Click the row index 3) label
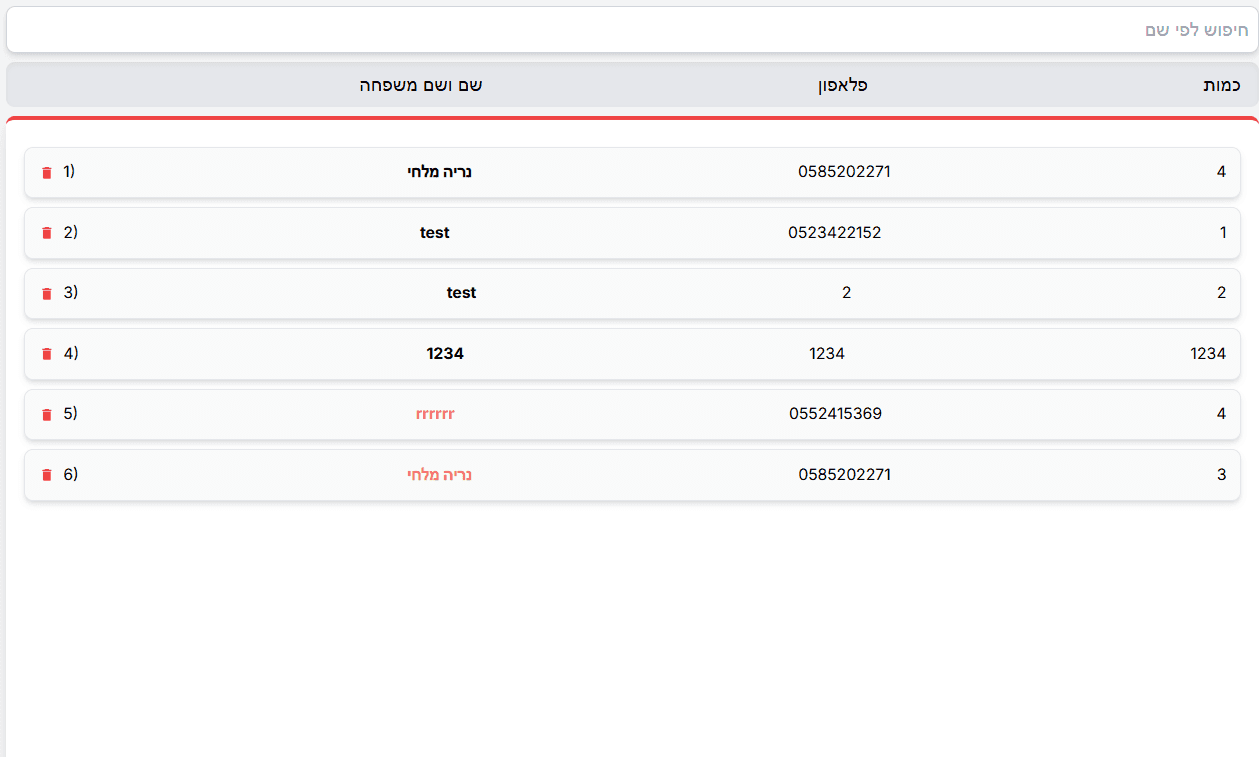Screen dimensions: 1259x757 pyautogui.click(x=70, y=292)
